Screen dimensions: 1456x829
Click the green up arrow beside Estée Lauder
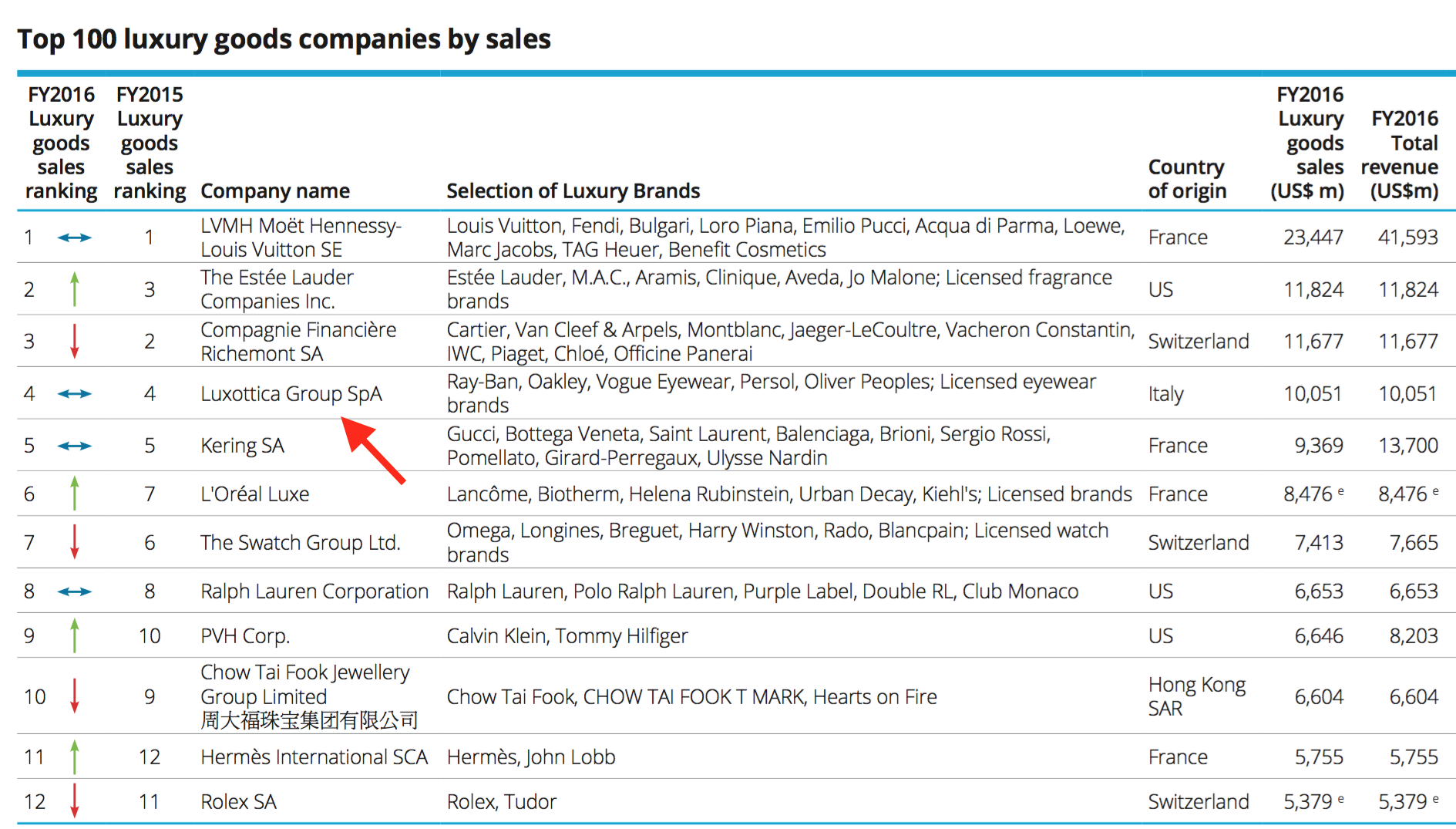click(x=75, y=289)
